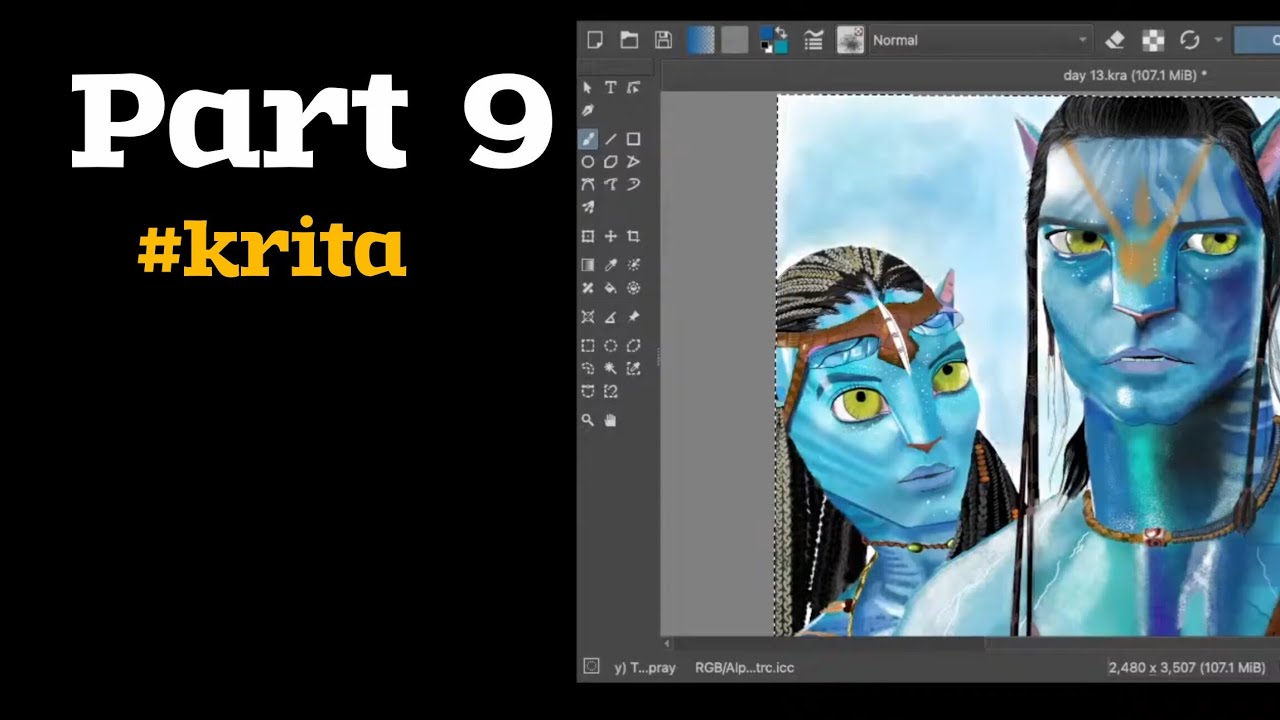Screen dimensions: 1280x720
Task: Open the Normal blending mode dropdown
Action: click(980, 40)
